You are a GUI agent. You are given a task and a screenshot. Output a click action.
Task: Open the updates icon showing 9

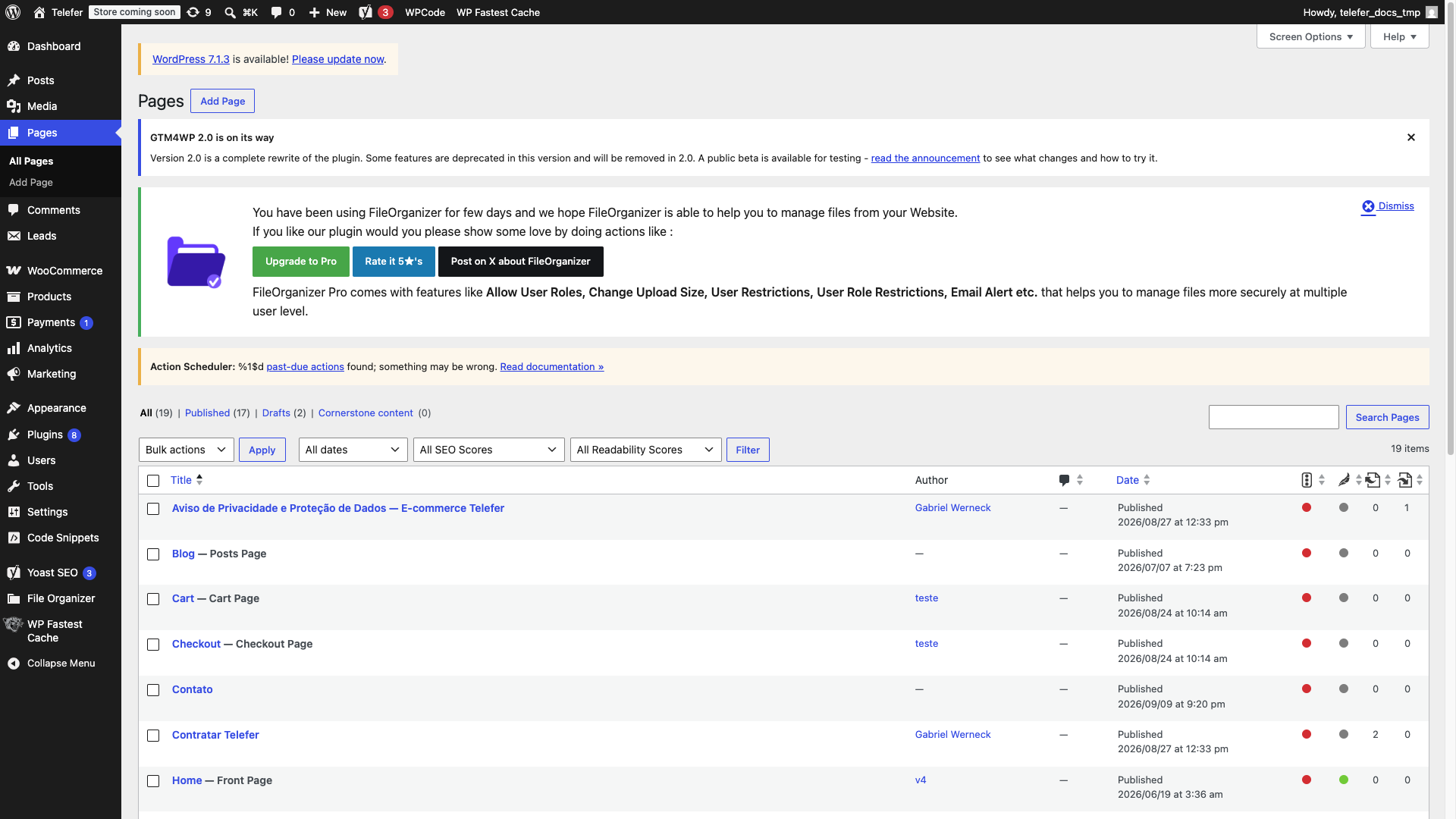[199, 12]
